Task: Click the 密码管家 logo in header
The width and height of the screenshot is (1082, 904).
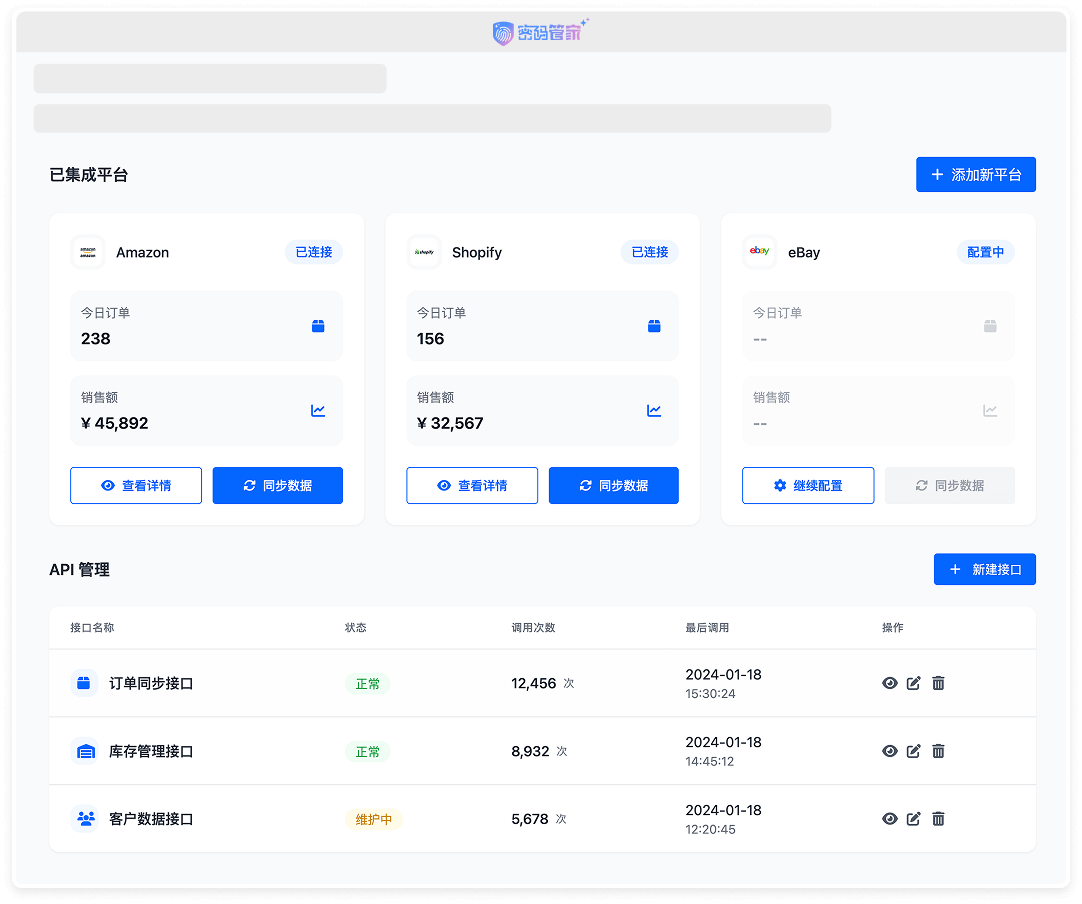Action: [x=541, y=33]
